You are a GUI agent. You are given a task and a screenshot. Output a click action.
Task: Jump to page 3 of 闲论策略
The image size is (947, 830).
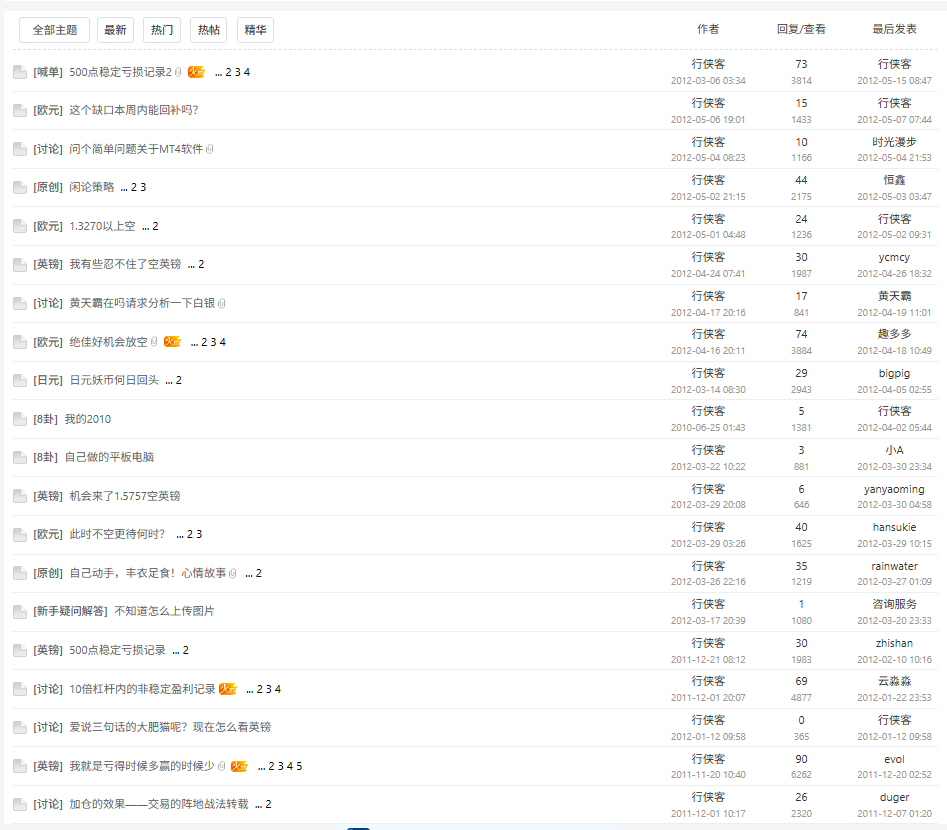(x=143, y=187)
